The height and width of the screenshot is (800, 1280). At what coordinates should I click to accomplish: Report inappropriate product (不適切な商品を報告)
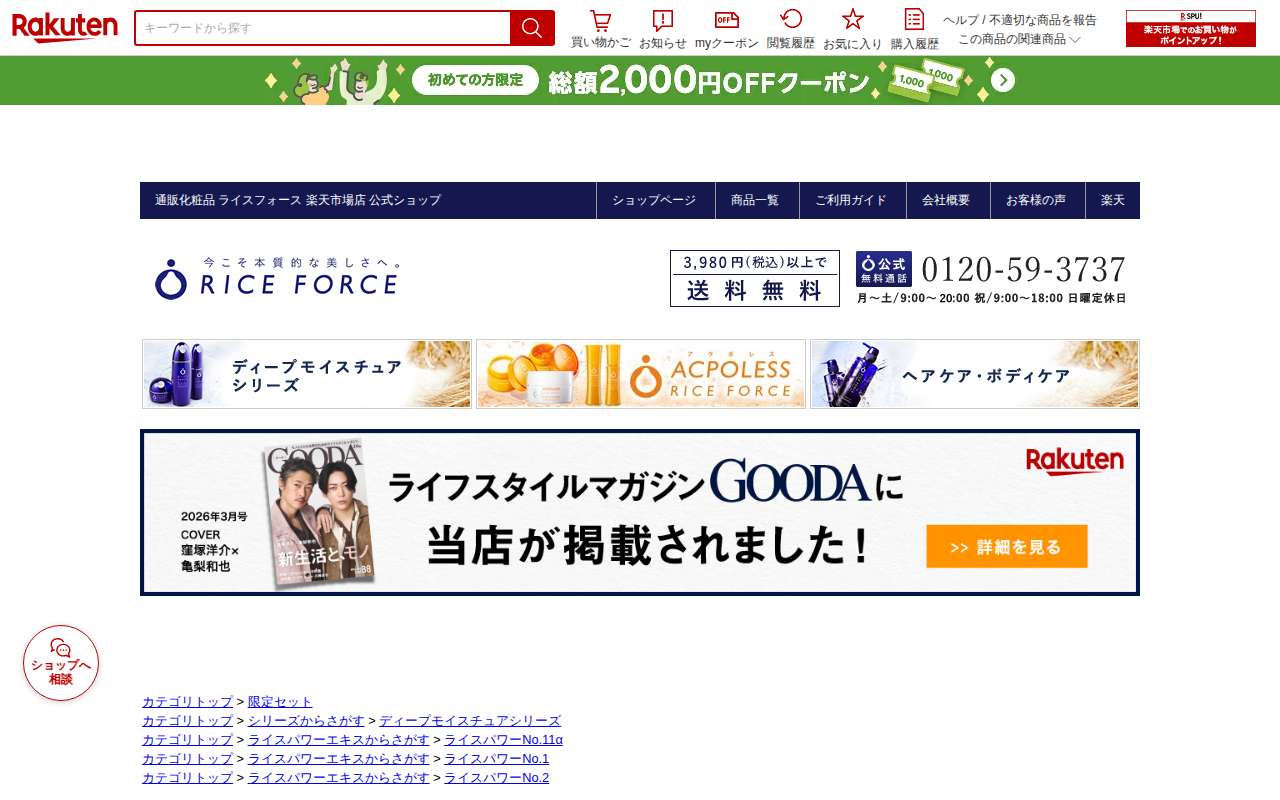[1043, 20]
